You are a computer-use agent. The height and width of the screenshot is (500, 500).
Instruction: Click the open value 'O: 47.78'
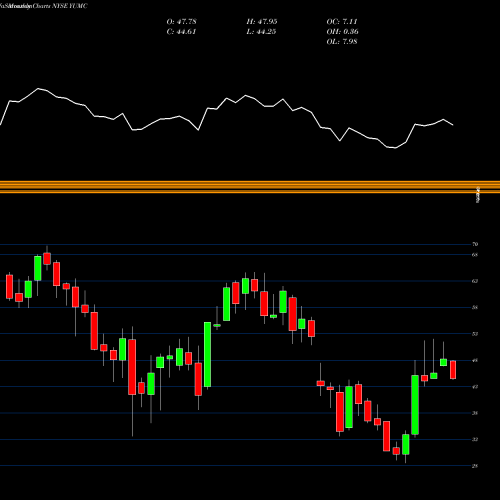pyautogui.click(x=181, y=22)
